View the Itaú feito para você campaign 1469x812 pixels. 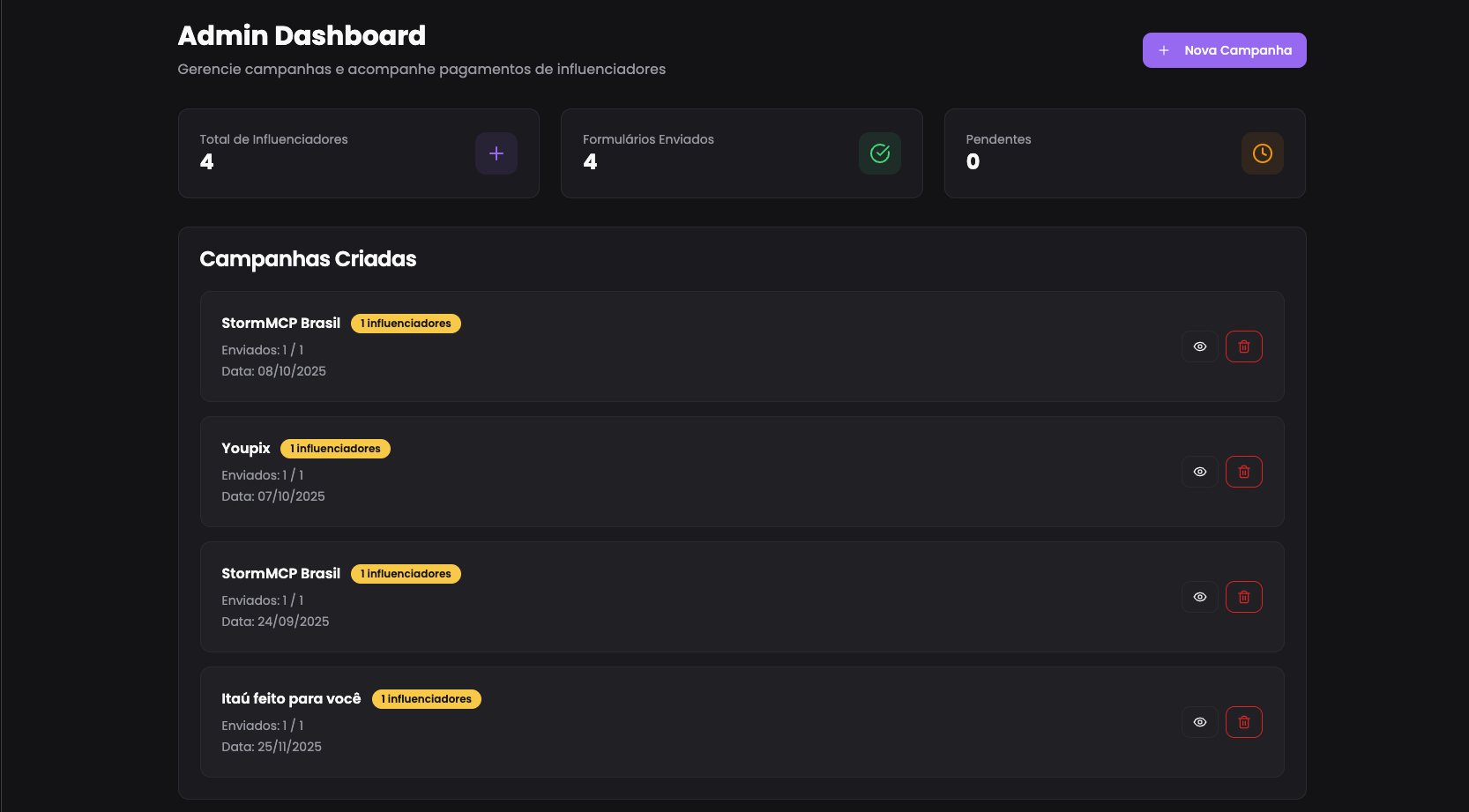tap(1200, 722)
